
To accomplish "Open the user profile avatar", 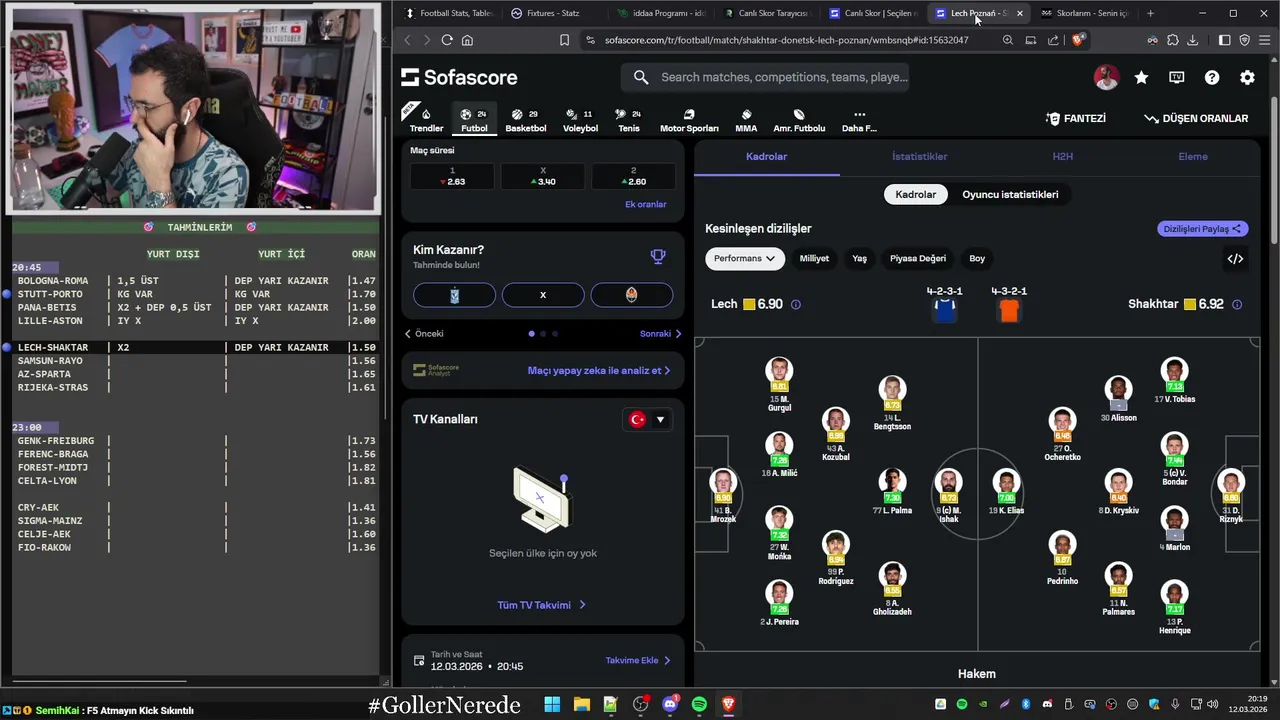I will [x=1106, y=77].
